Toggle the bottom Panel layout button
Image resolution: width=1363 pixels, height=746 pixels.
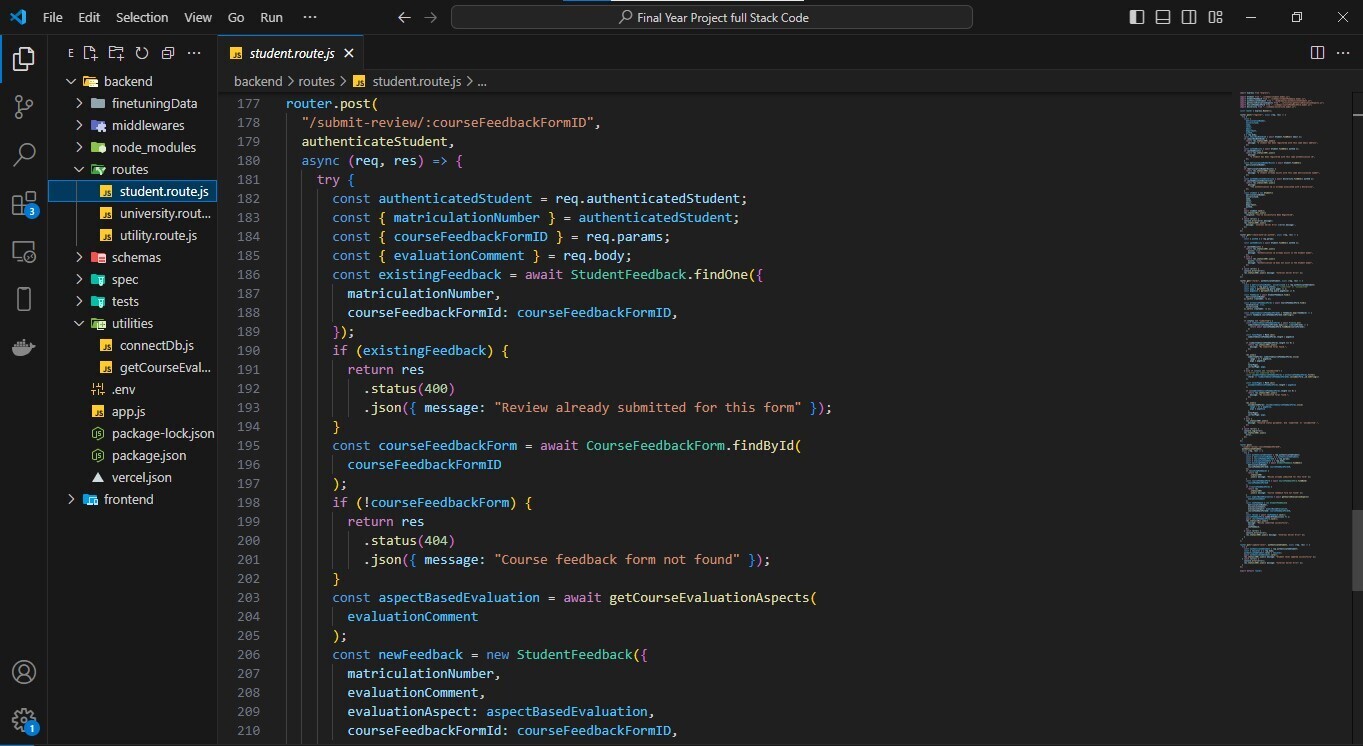click(x=1163, y=17)
